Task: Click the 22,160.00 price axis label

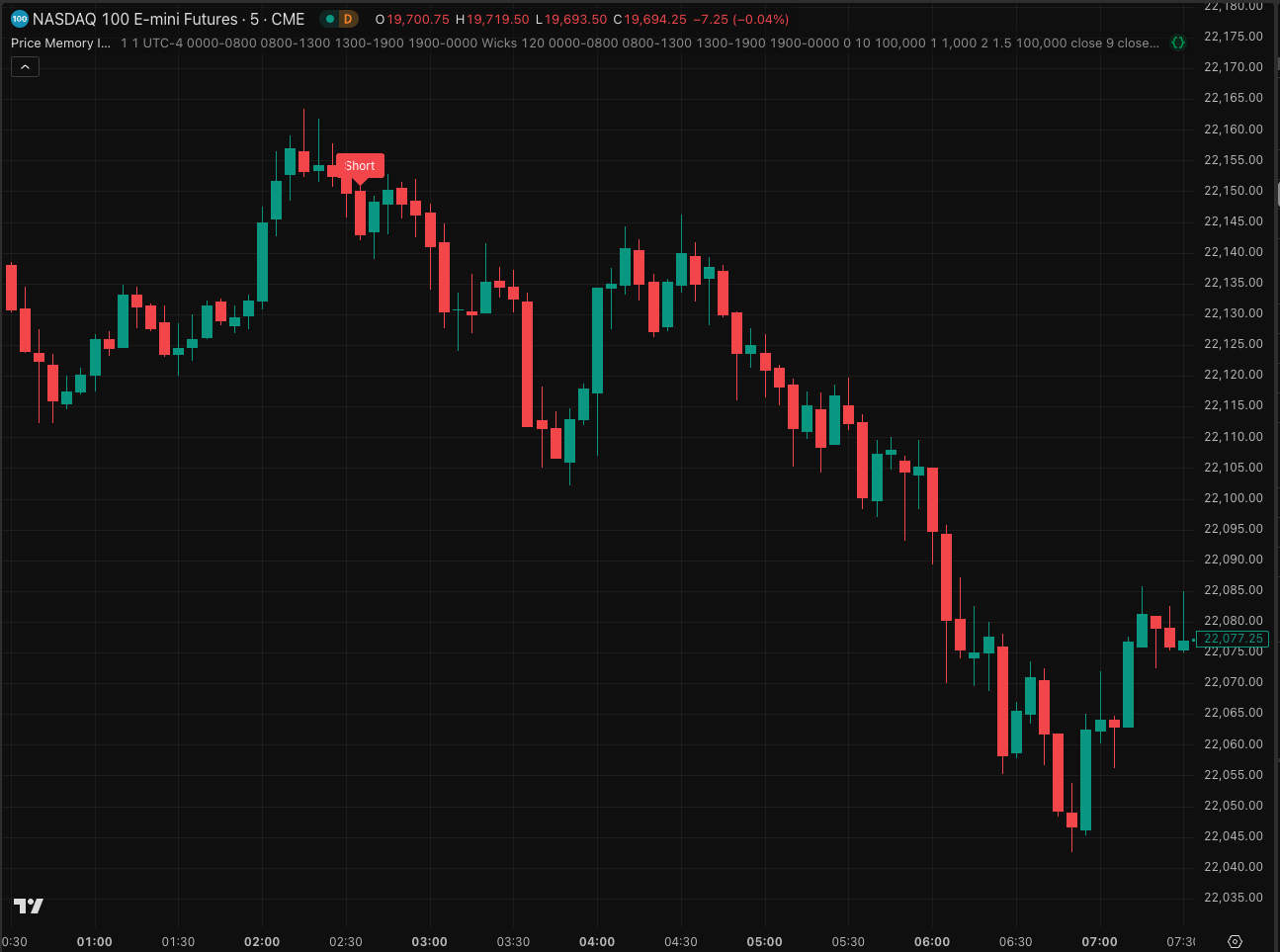Action: point(1233,129)
